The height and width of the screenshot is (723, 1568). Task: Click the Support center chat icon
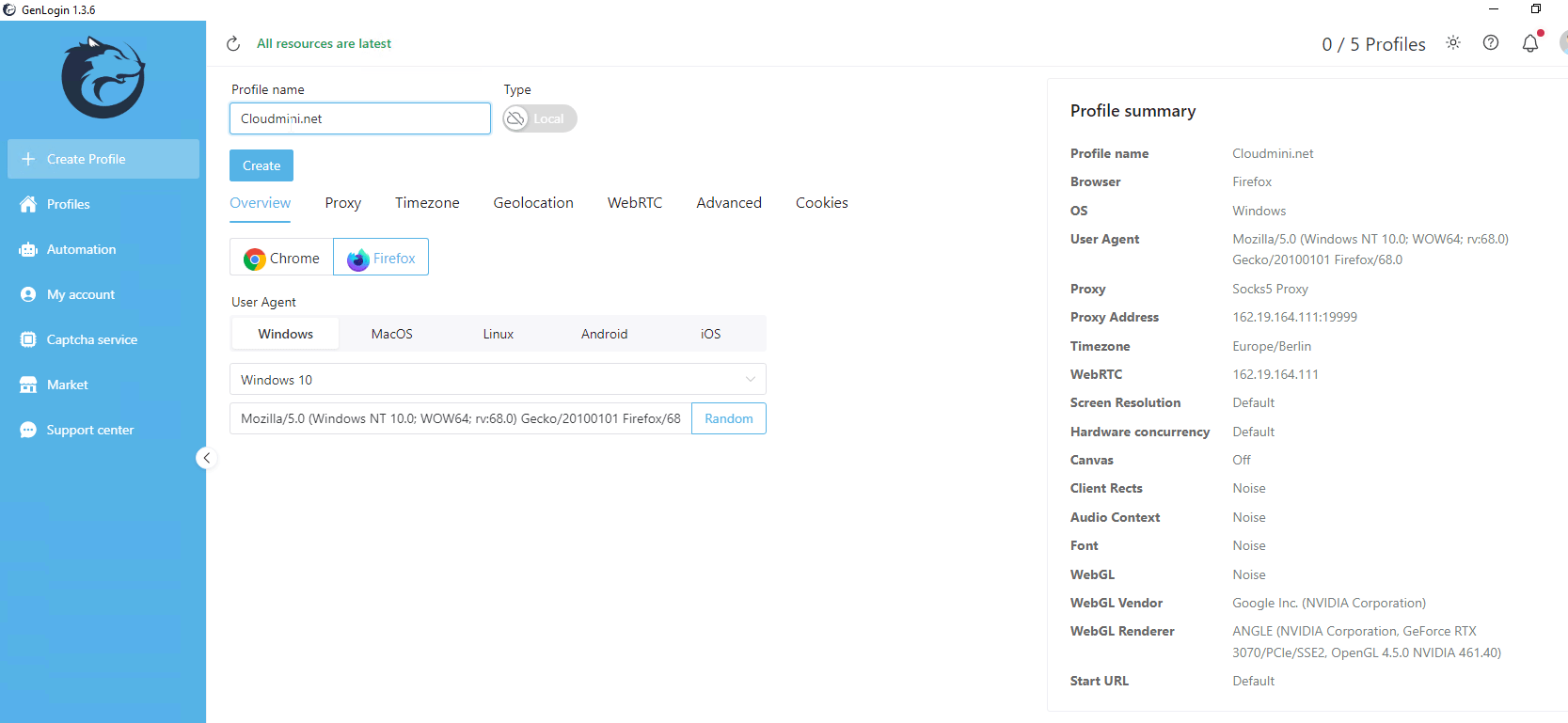coord(28,430)
